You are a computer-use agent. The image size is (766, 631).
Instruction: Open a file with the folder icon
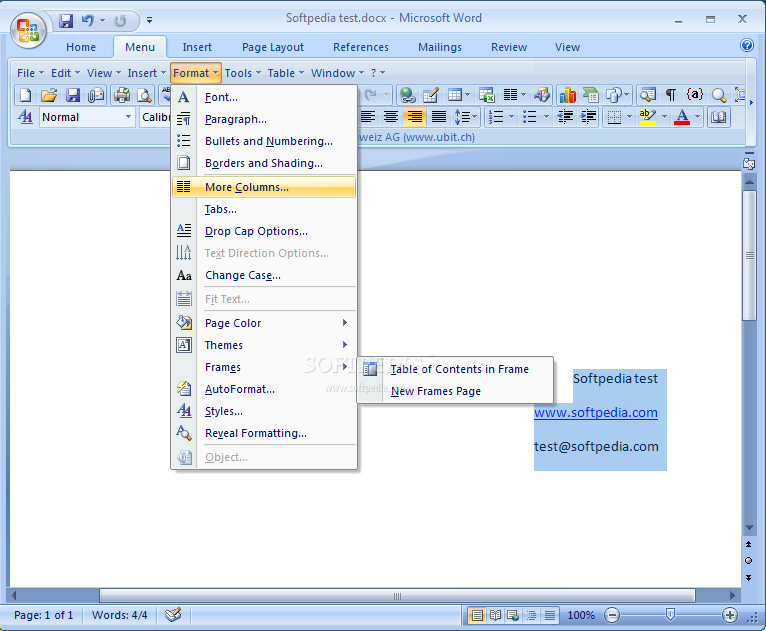pos(49,95)
